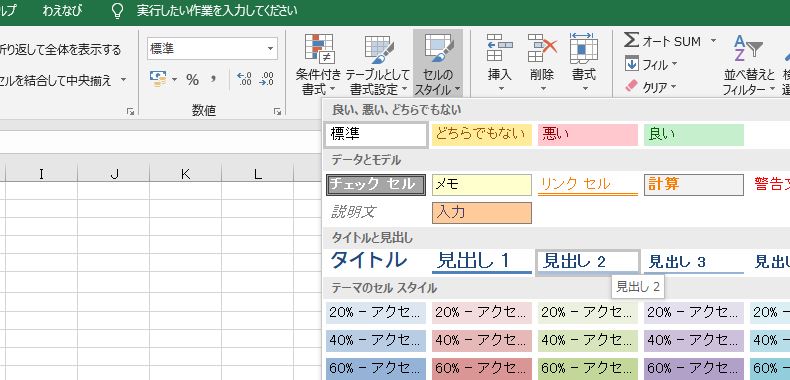Open the number format combo box (標準)

(x=212, y=49)
